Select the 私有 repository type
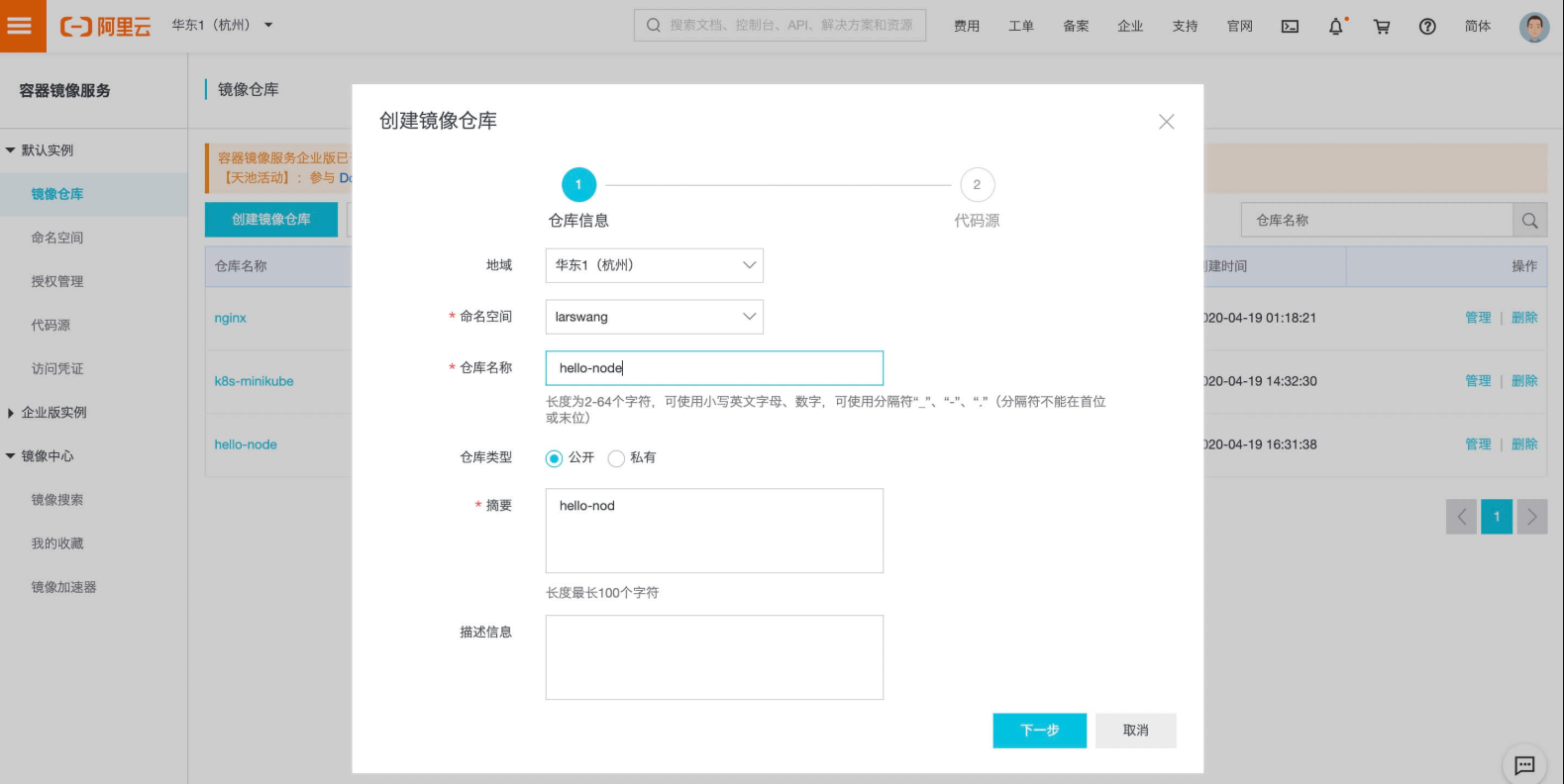Viewport: 1564px width, 784px height. (616, 458)
